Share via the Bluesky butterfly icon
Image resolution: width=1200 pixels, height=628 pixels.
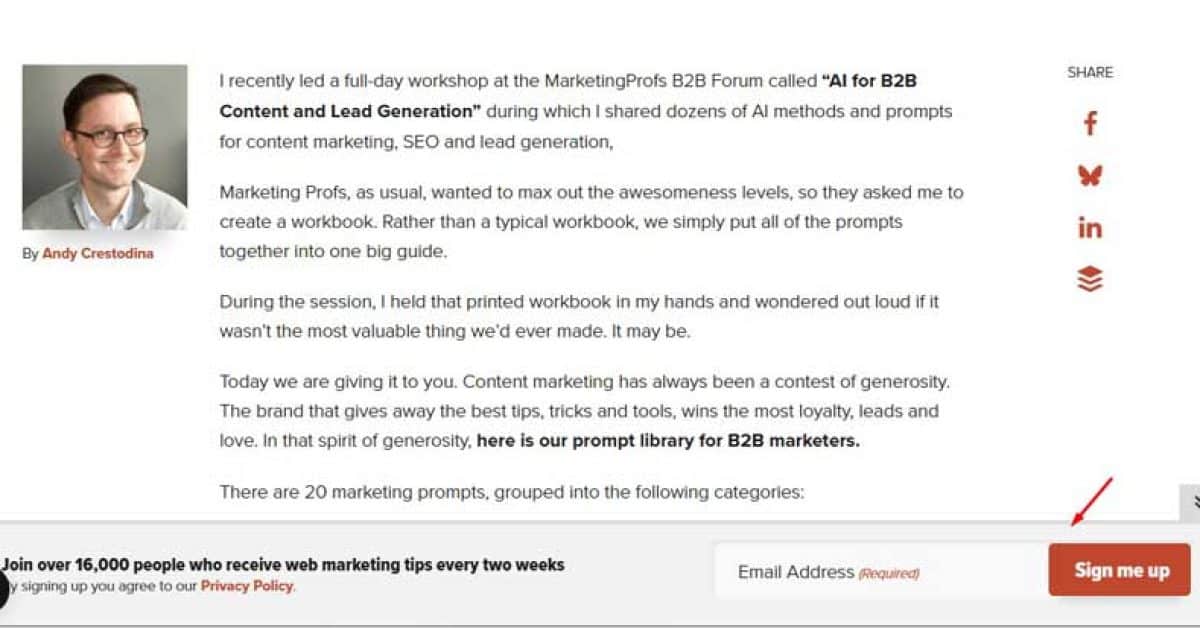pos(1090,176)
